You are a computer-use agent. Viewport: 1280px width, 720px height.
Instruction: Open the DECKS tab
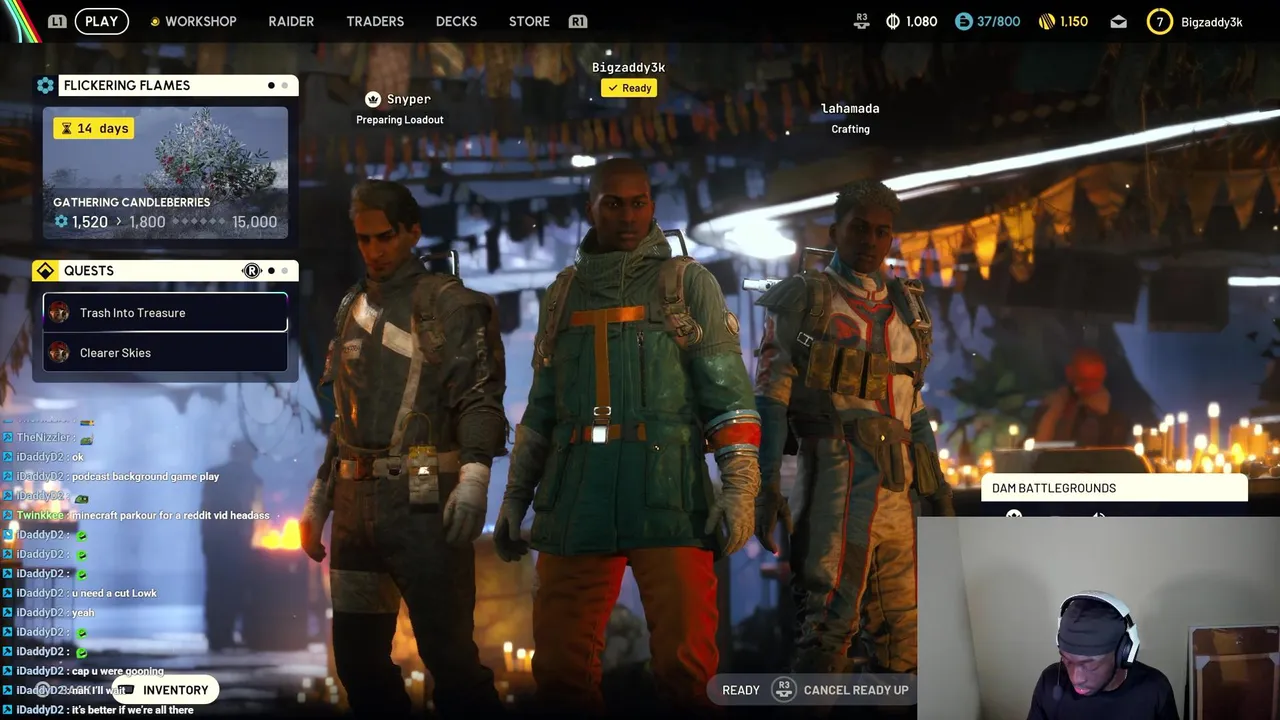tap(456, 21)
